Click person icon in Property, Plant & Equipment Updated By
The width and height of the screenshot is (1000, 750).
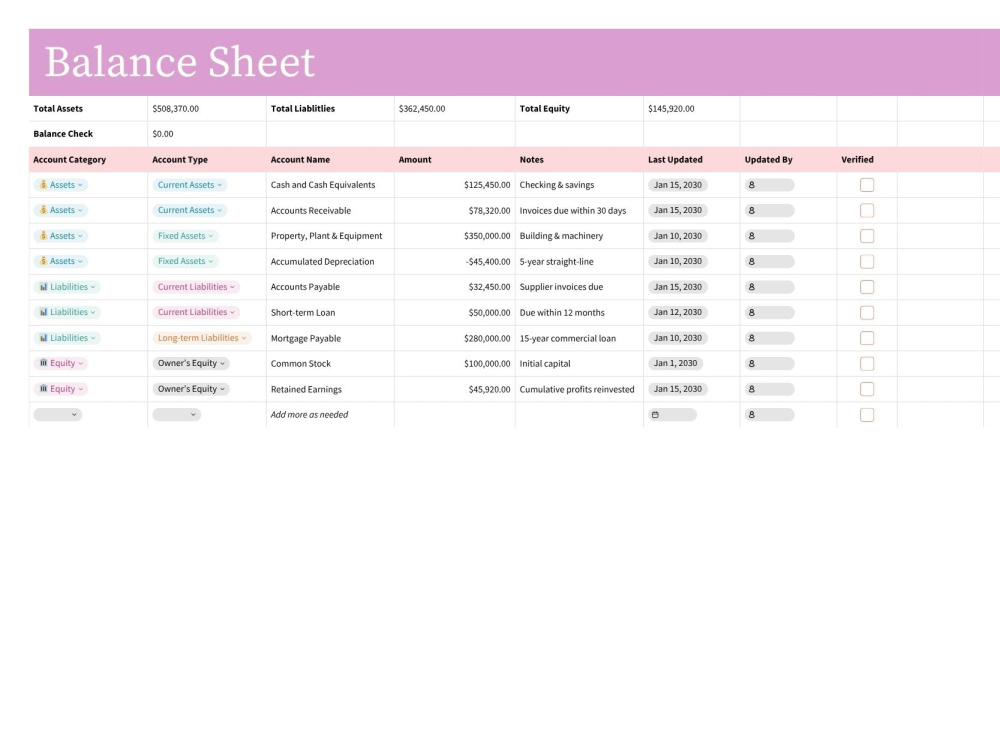pos(751,236)
